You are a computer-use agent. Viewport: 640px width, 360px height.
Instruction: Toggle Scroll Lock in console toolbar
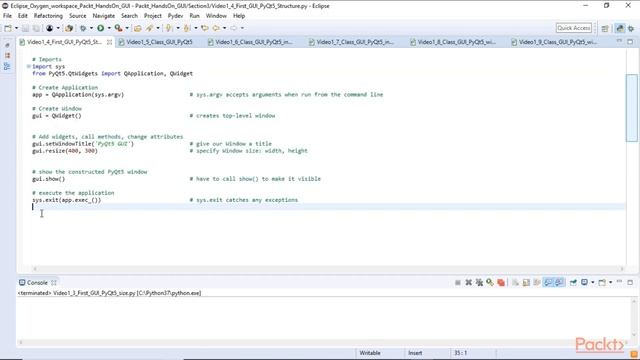pyautogui.click(x=526, y=282)
